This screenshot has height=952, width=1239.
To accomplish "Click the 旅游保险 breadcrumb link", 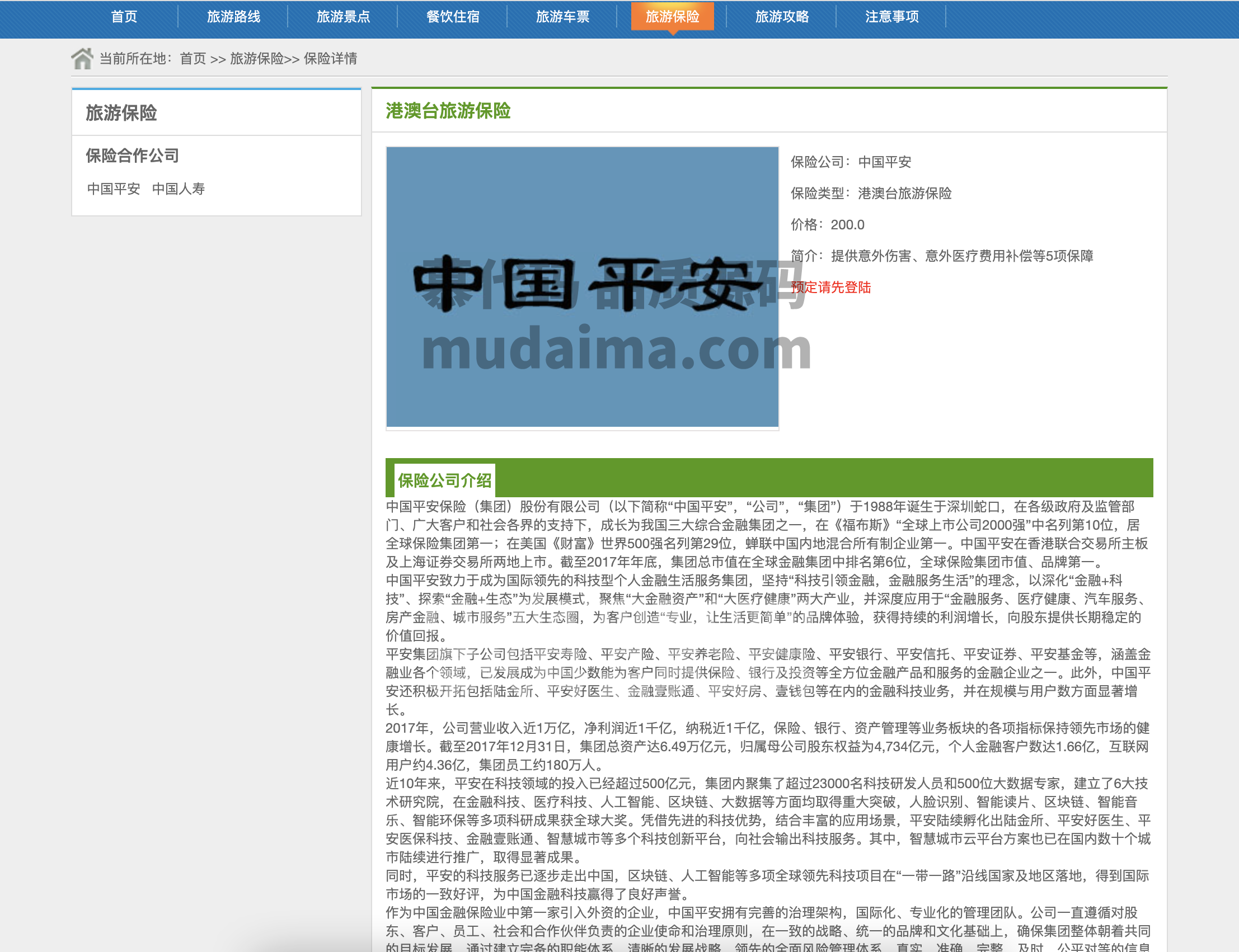I will click(256, 58).
